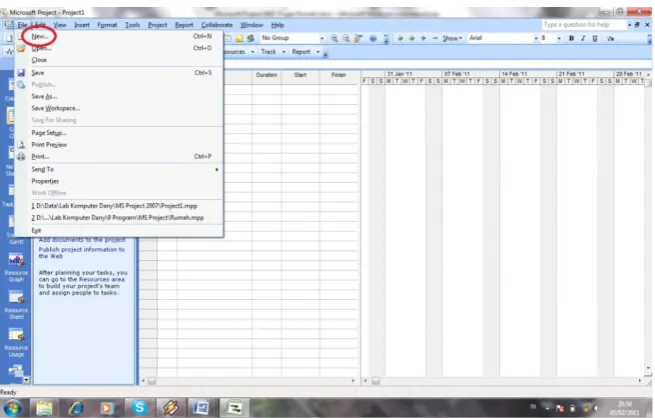Open the Format menu
This screenshot has height=418, width=655.
pyautogui.click(x=107, y=25)
